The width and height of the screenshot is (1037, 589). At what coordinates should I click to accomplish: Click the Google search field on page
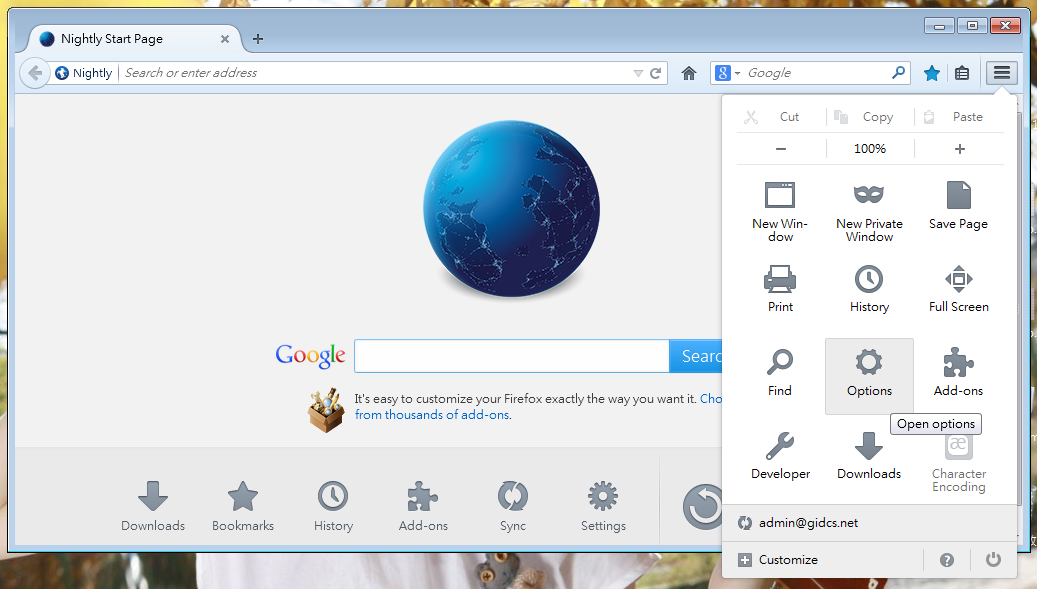point(511,356)
